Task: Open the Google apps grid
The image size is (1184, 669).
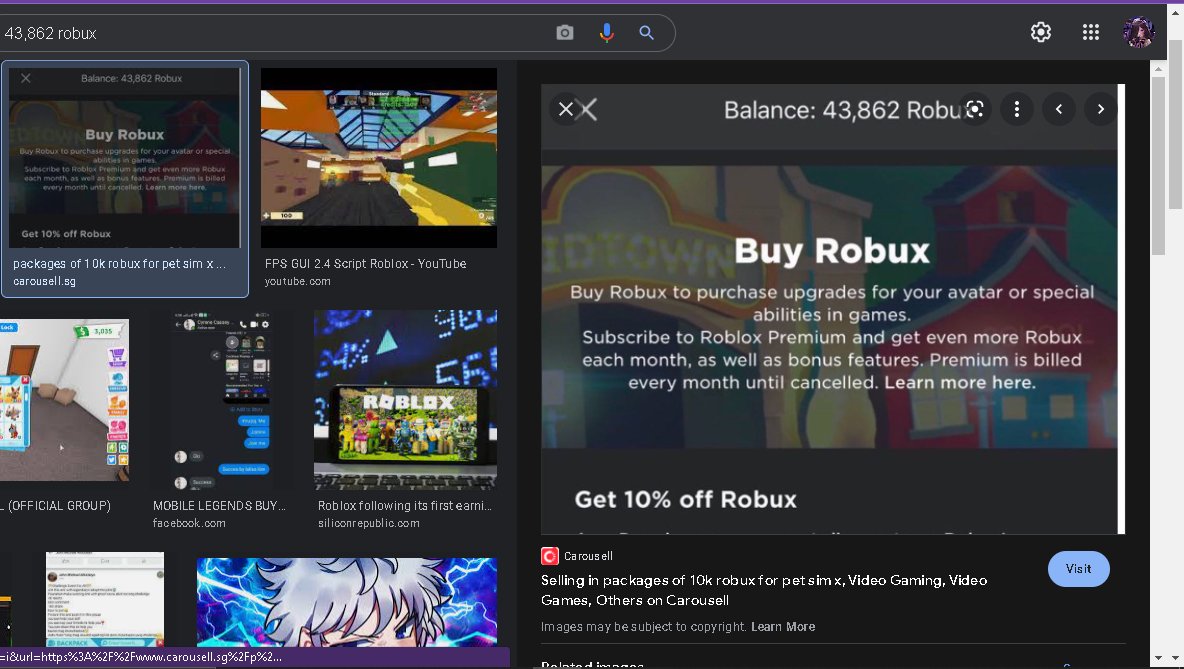Action: [1090, 32]
